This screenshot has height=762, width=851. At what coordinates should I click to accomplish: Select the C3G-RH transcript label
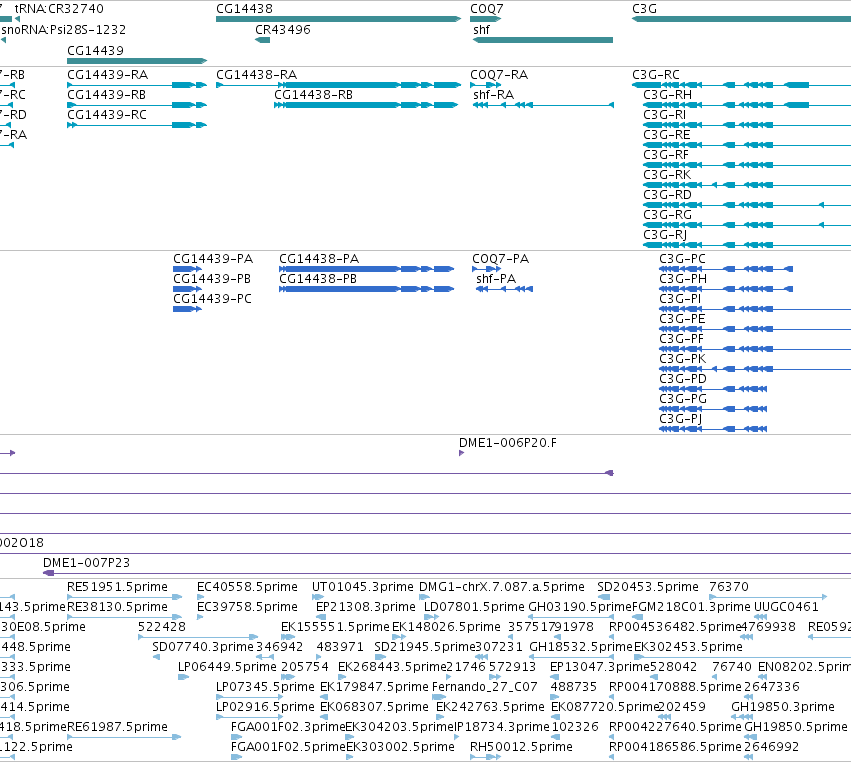[668, 94]
